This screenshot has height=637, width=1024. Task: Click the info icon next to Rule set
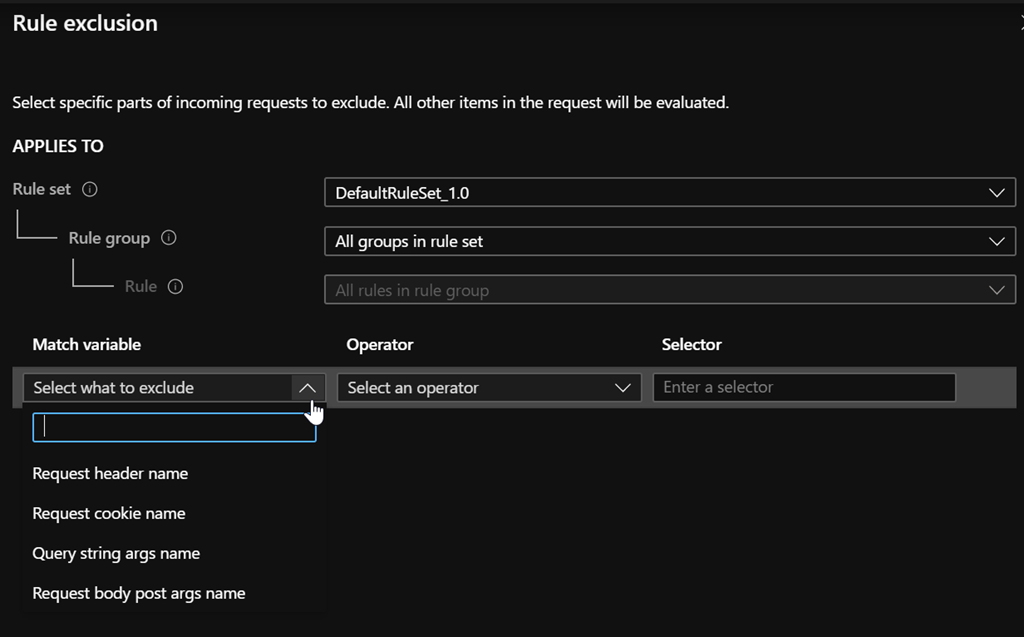tap(90, 189)
